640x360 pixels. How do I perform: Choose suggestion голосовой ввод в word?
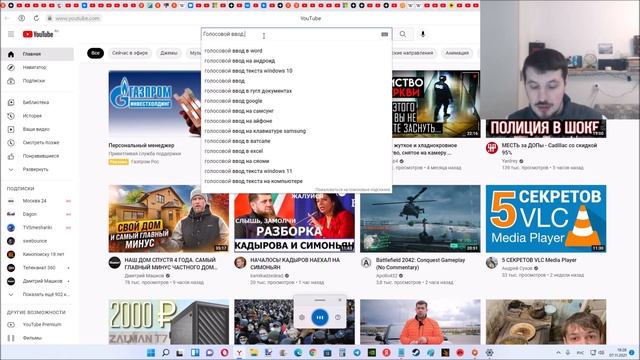click(x=296, y=51)
